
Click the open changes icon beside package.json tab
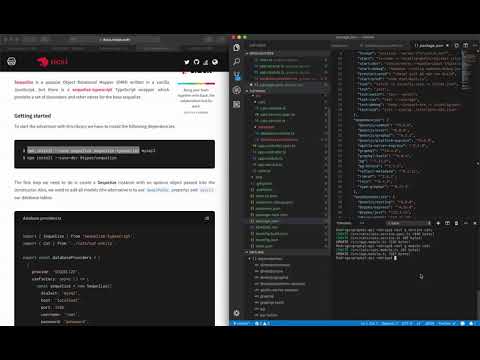tap(457, 45)
